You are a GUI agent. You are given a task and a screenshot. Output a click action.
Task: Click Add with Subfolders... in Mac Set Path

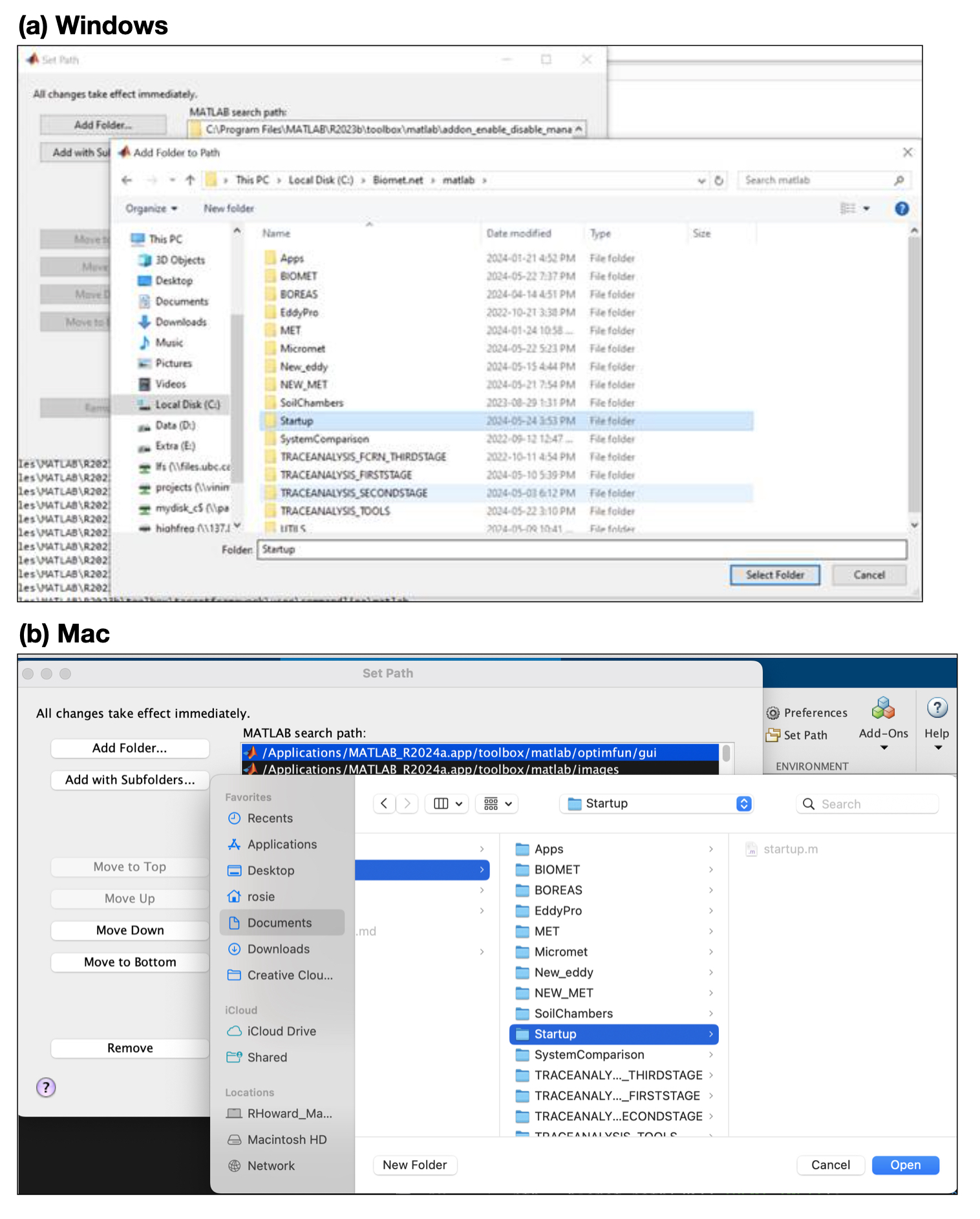tap(130, 779)
